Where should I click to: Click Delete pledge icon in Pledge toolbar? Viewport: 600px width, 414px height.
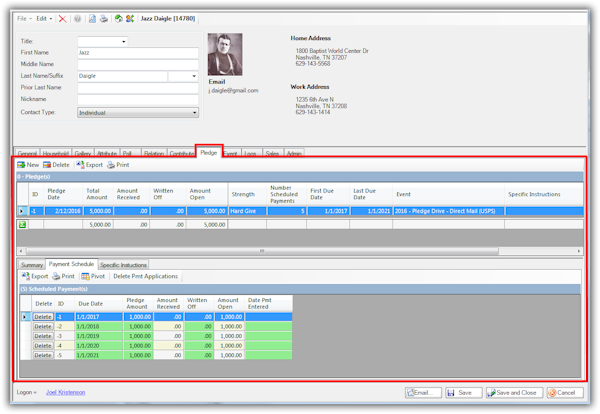[x=56, y=164]
